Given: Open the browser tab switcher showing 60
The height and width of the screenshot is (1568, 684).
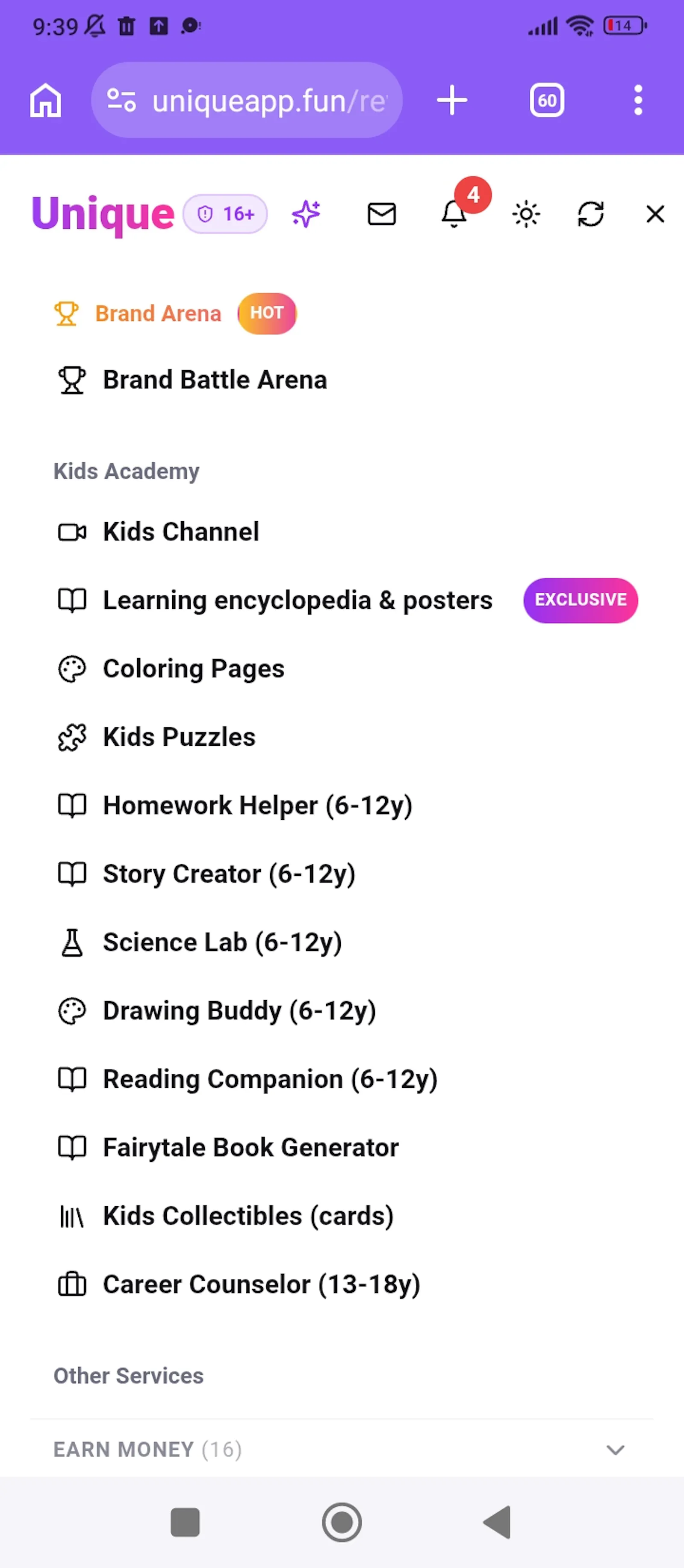Looking at the screenshot, I should [546, 100].
